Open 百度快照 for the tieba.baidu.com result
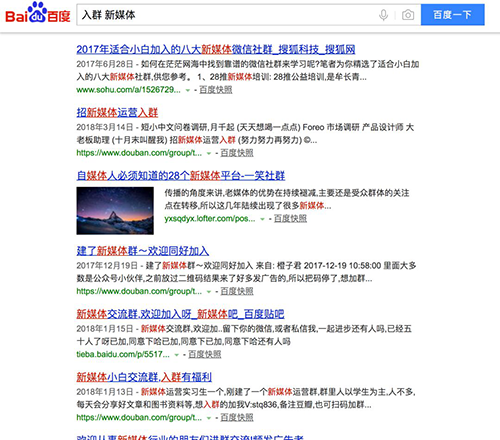Screen dimensions: 500x440 pos(205,354)
